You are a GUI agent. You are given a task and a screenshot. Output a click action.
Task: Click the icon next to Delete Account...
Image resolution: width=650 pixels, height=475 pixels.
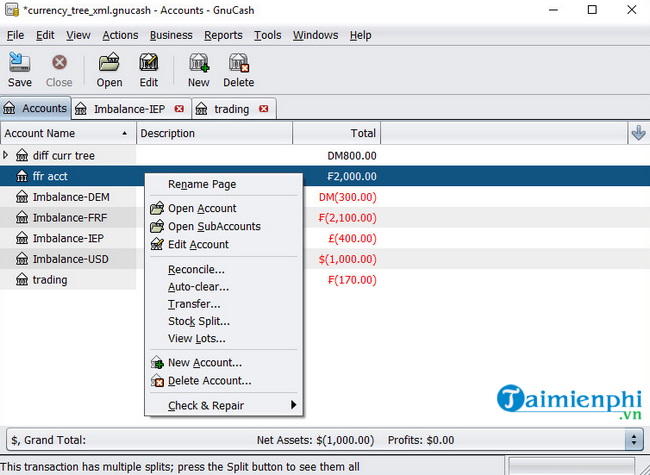pyautogui.click(x=157, y=380)
